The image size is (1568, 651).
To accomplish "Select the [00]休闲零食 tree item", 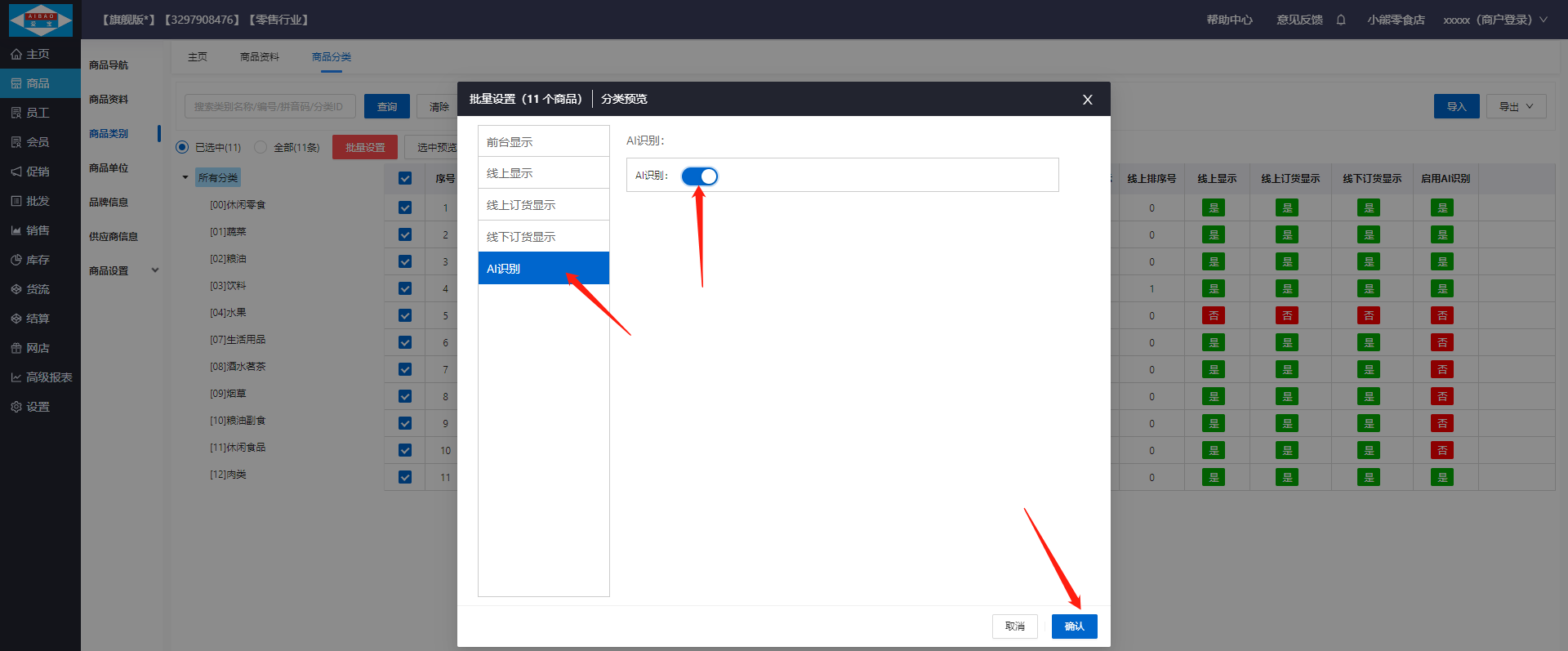I will pyautogui.click(x=238, y=204).
